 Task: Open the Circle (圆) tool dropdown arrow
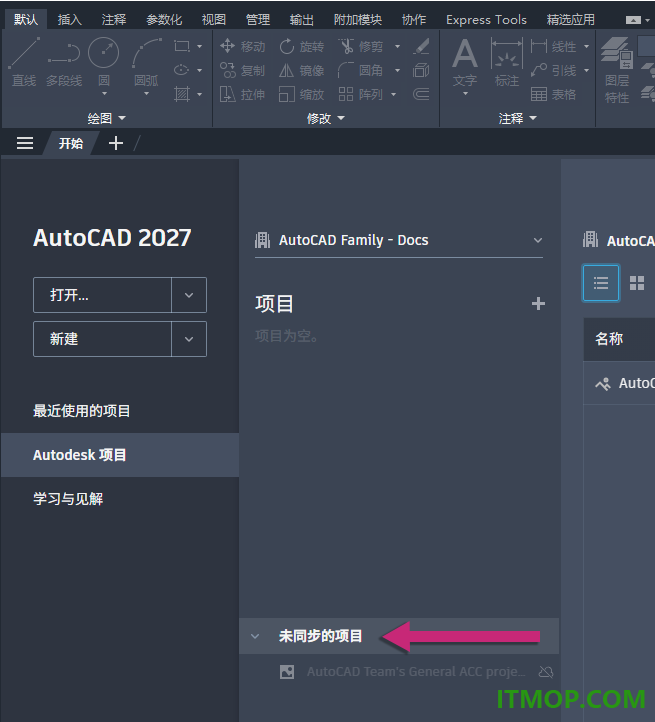tap(104, 94)
